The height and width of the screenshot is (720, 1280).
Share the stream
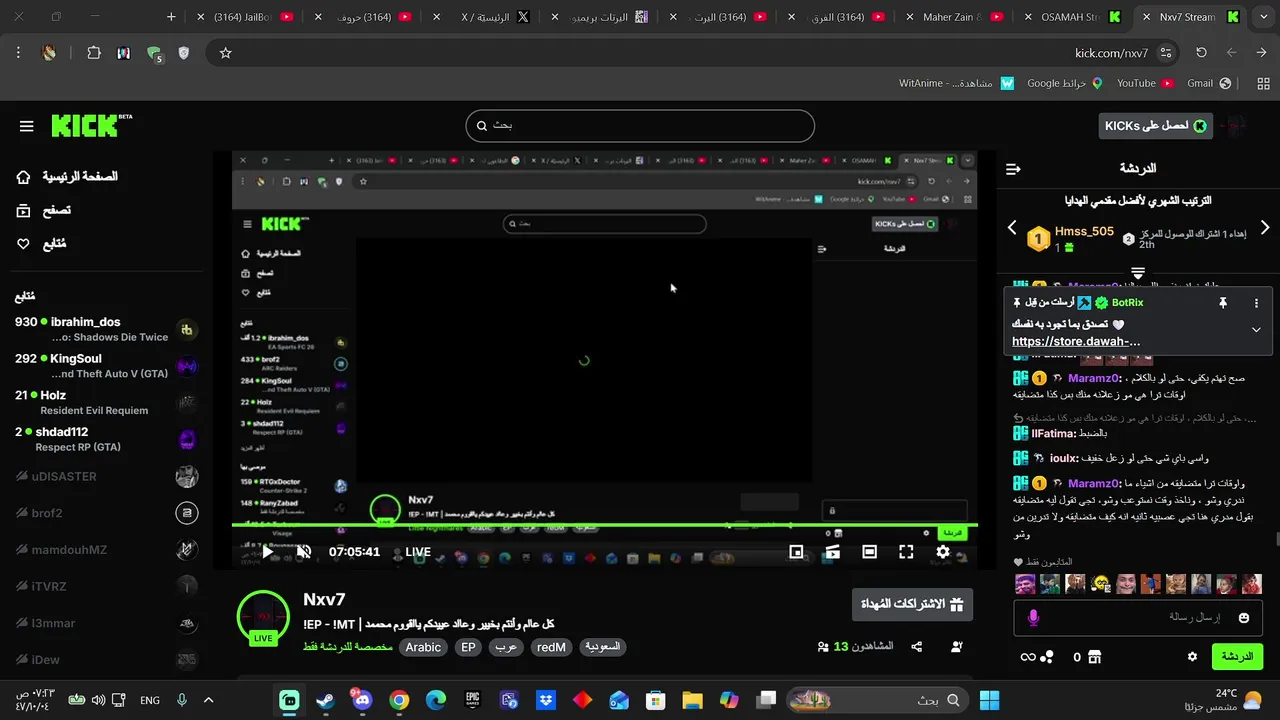point(917,647)
